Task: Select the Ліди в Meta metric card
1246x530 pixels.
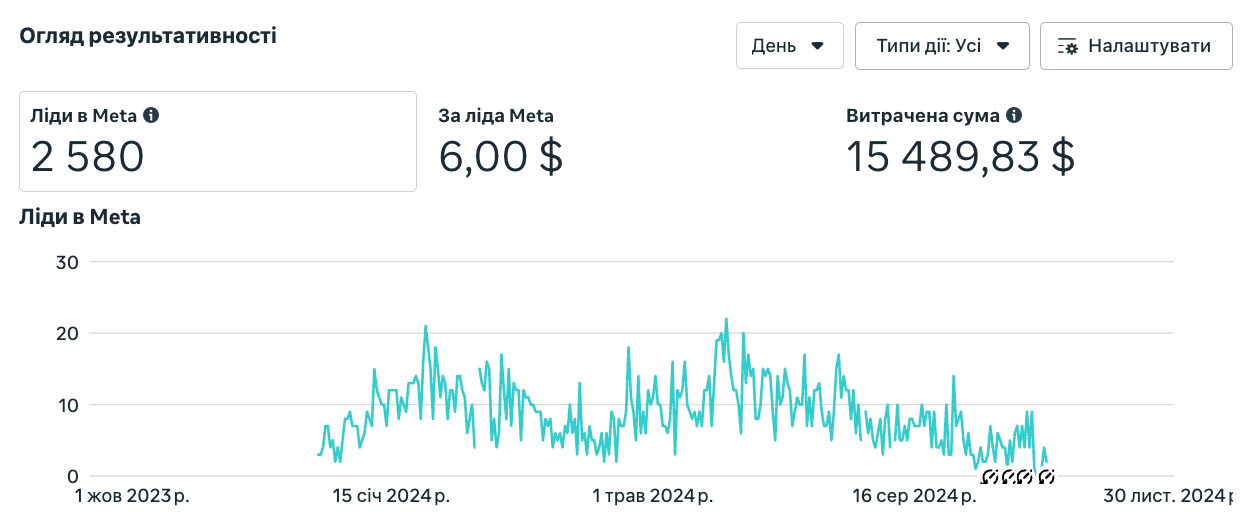Action: tap(218, 141)
